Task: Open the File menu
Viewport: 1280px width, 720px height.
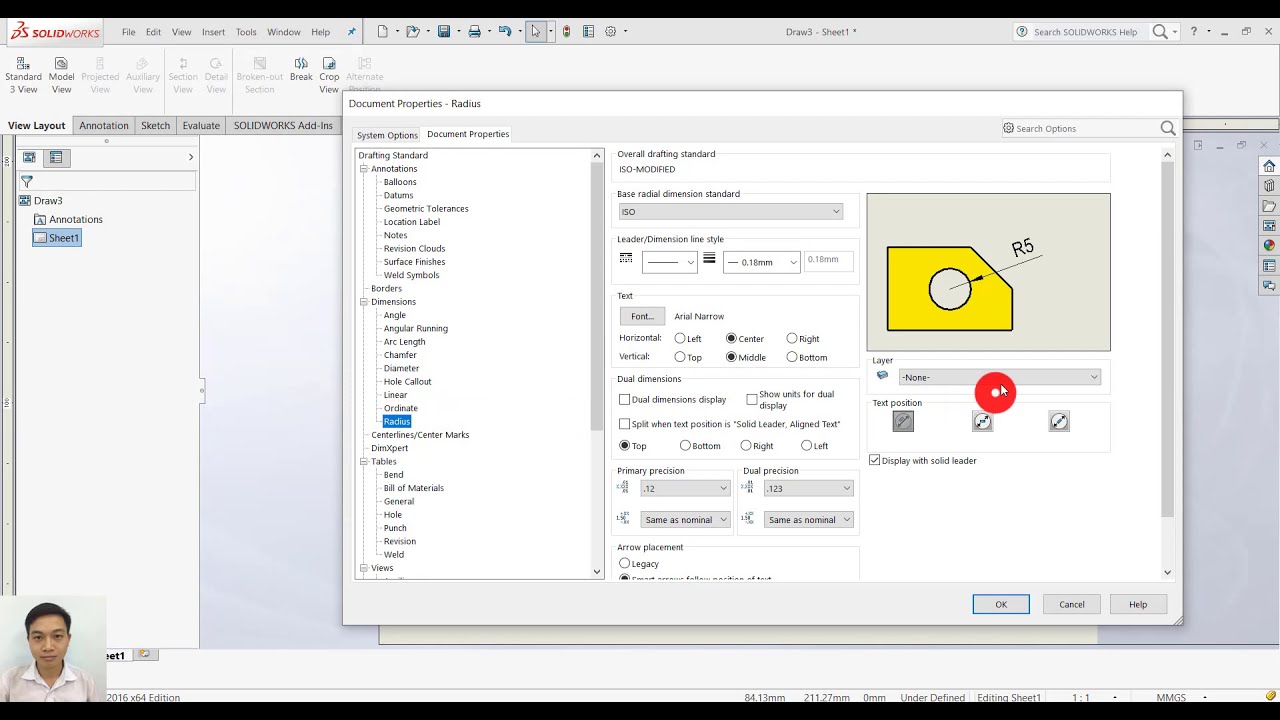Action: coord(129,32)
